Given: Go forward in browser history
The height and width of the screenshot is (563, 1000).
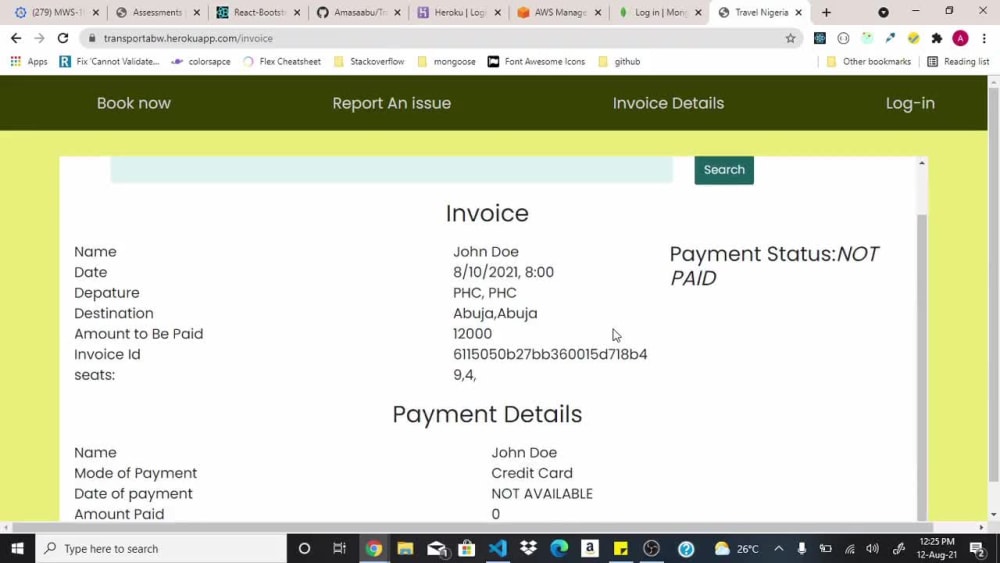Looking at the screenshot, I should [40, 38].
